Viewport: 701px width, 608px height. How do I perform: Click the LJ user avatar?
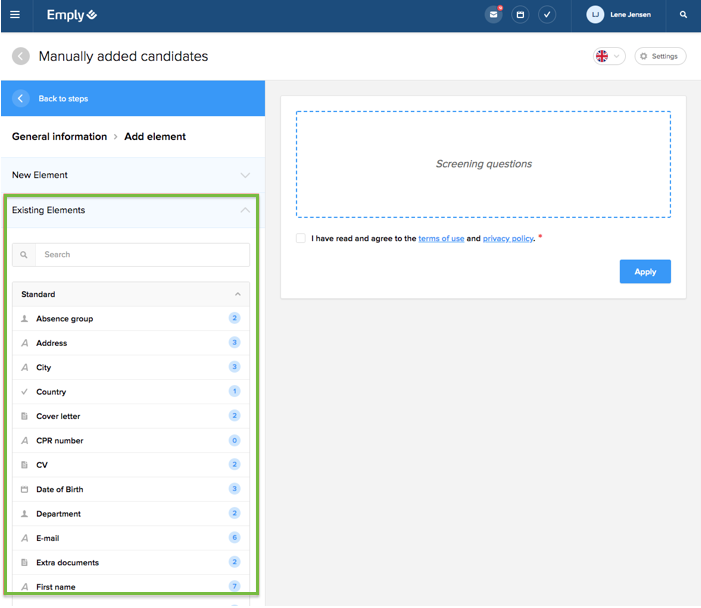(x=595, y=15)
